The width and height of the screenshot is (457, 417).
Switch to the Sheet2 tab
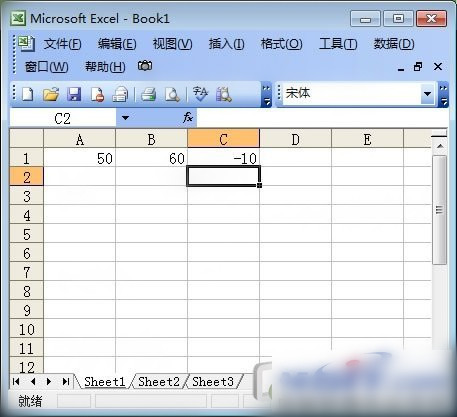159,382
